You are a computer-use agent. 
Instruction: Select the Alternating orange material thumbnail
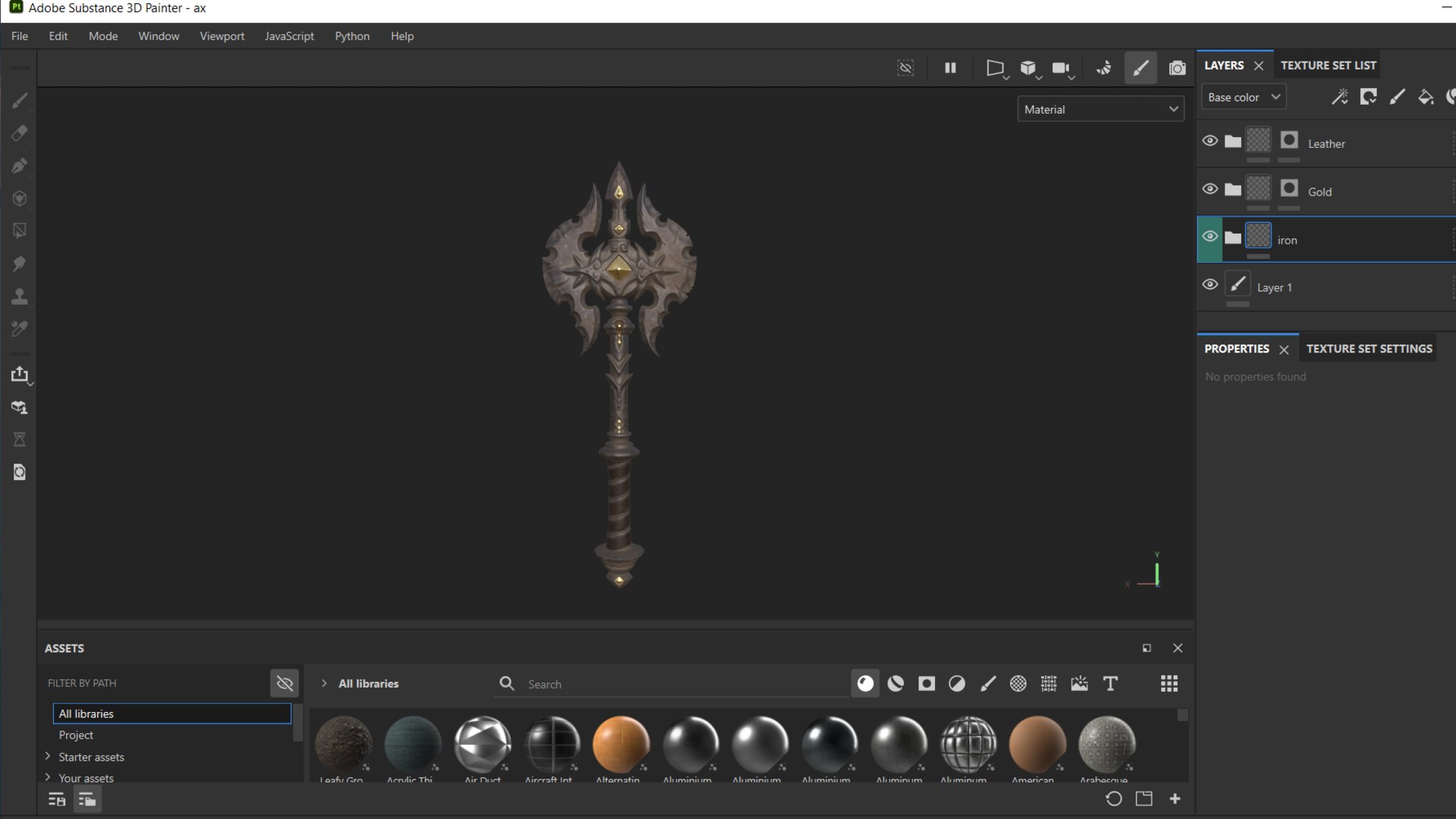[x=621, y=744]
